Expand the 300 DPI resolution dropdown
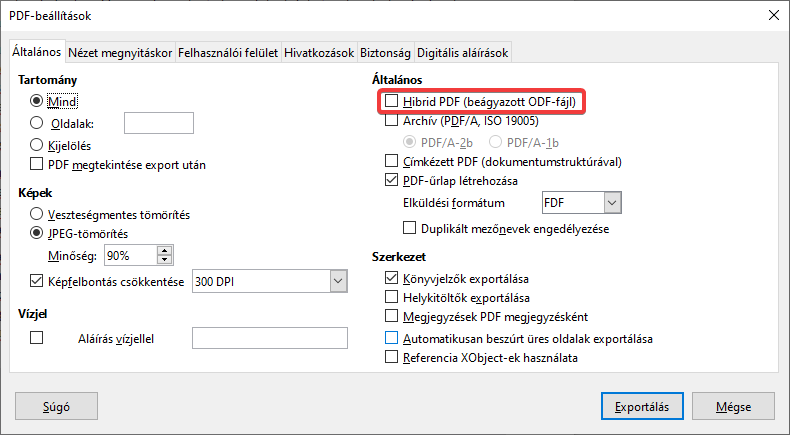Image resolution: width=790 pixels, height=435 pixels. coord(337,282)
